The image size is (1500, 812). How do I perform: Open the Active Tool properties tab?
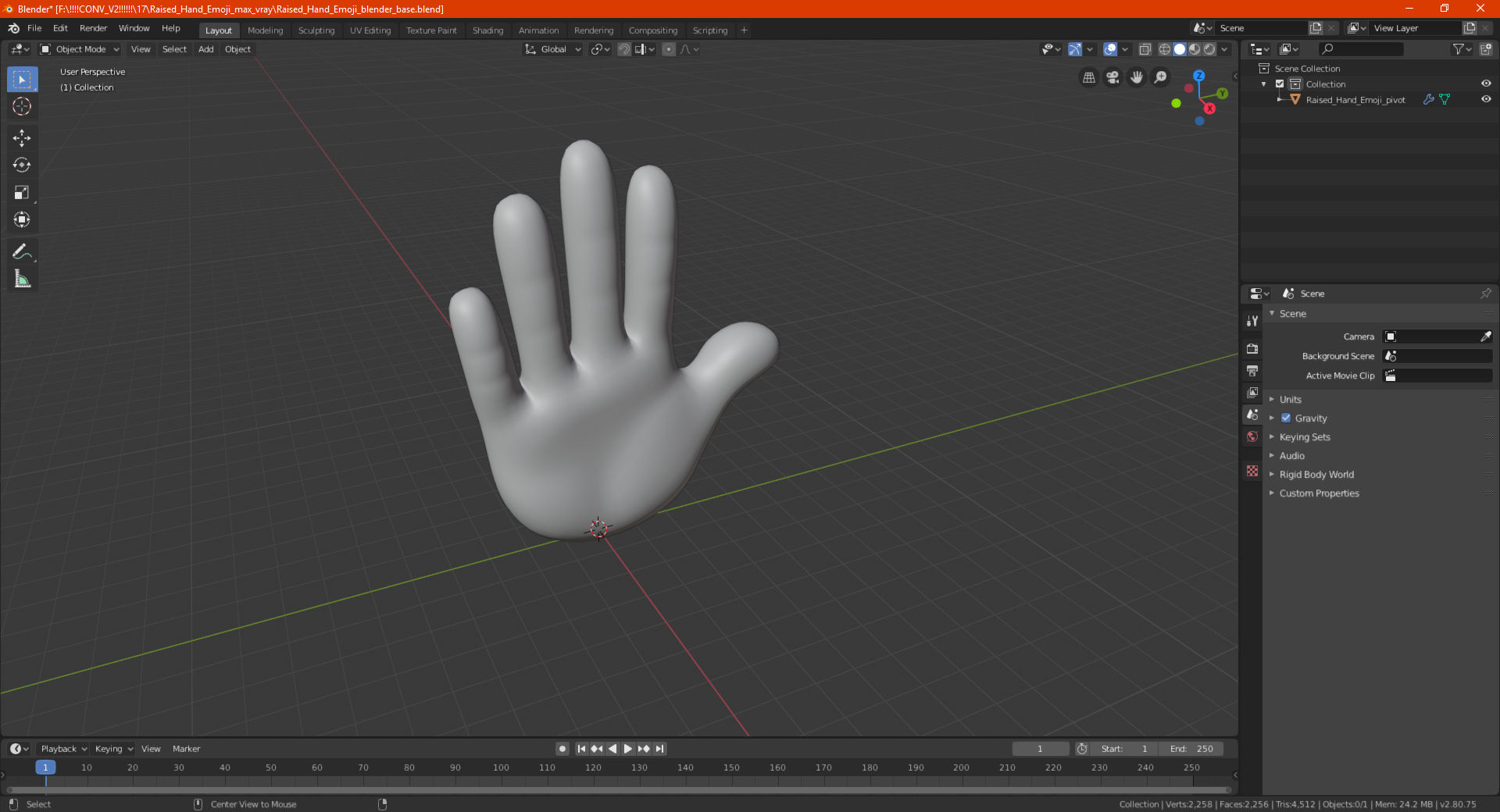1252,321
